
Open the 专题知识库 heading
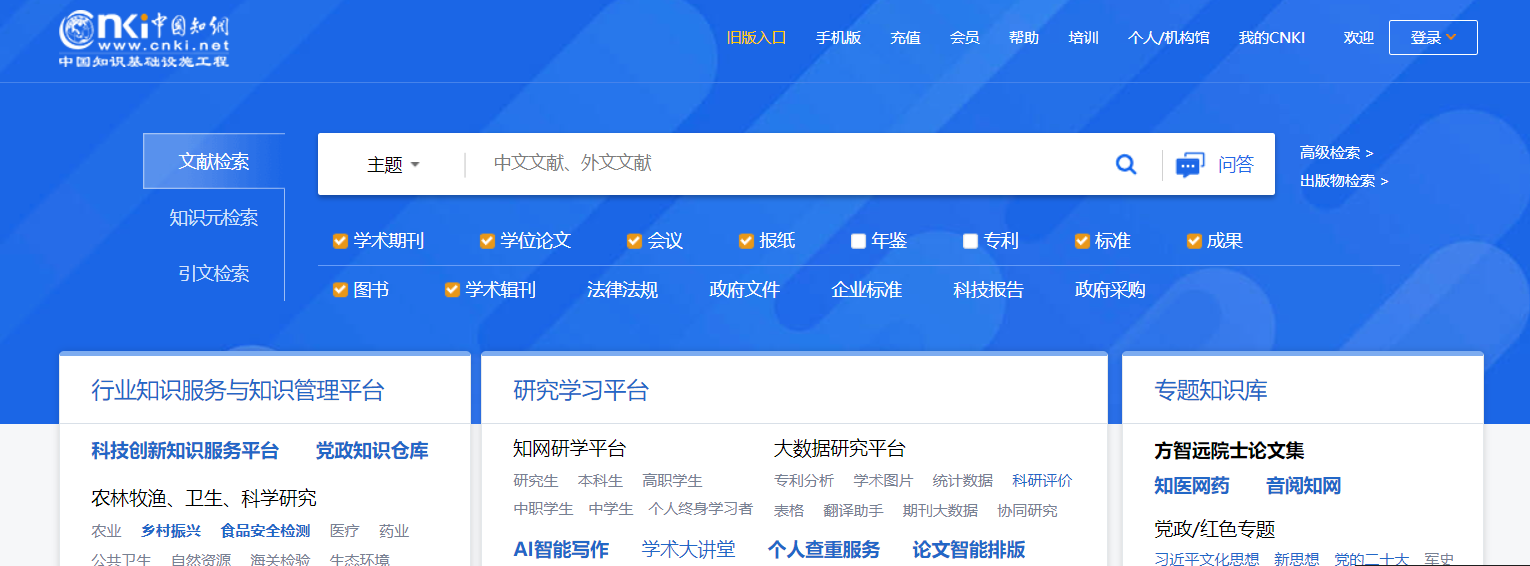1211,390
